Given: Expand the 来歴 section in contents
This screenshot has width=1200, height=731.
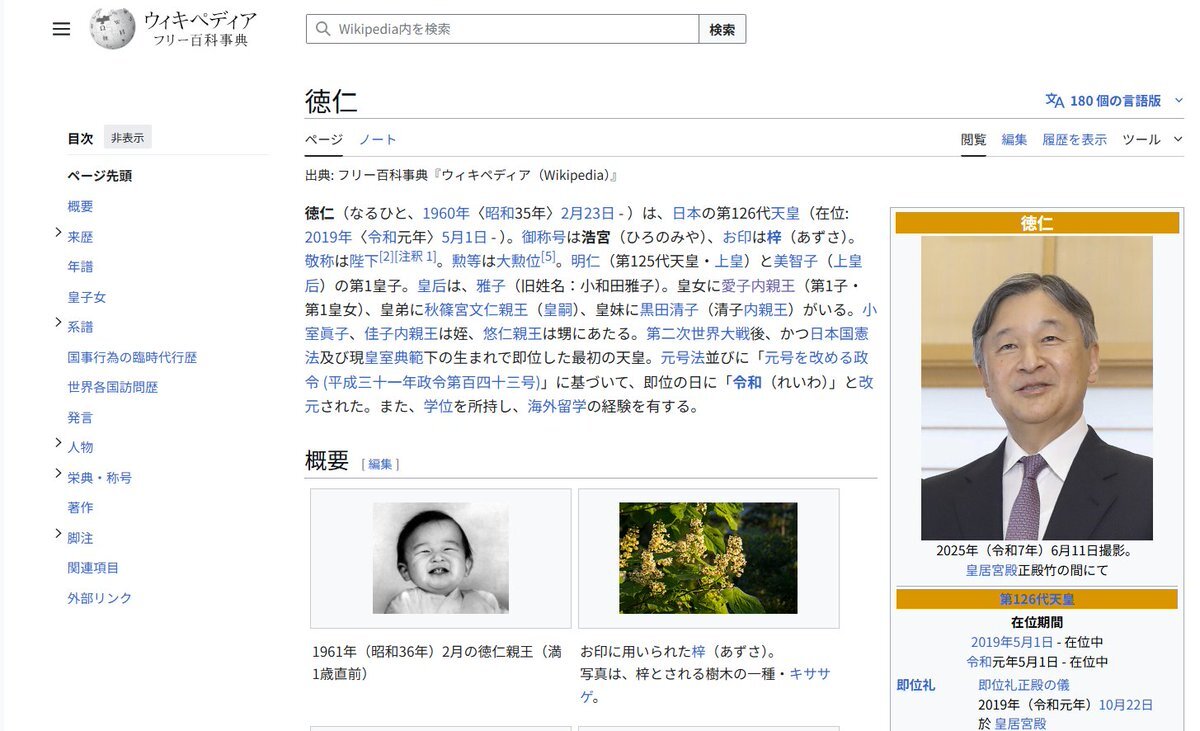Looking at the screenshot, I should [x=58, y=233].
